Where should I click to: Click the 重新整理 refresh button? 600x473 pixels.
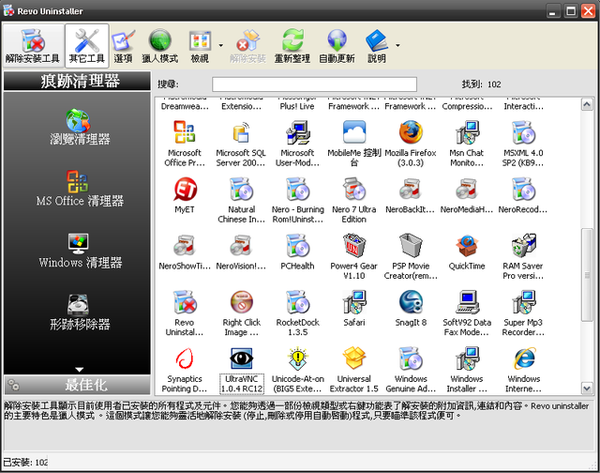click(x=292, y=46)
